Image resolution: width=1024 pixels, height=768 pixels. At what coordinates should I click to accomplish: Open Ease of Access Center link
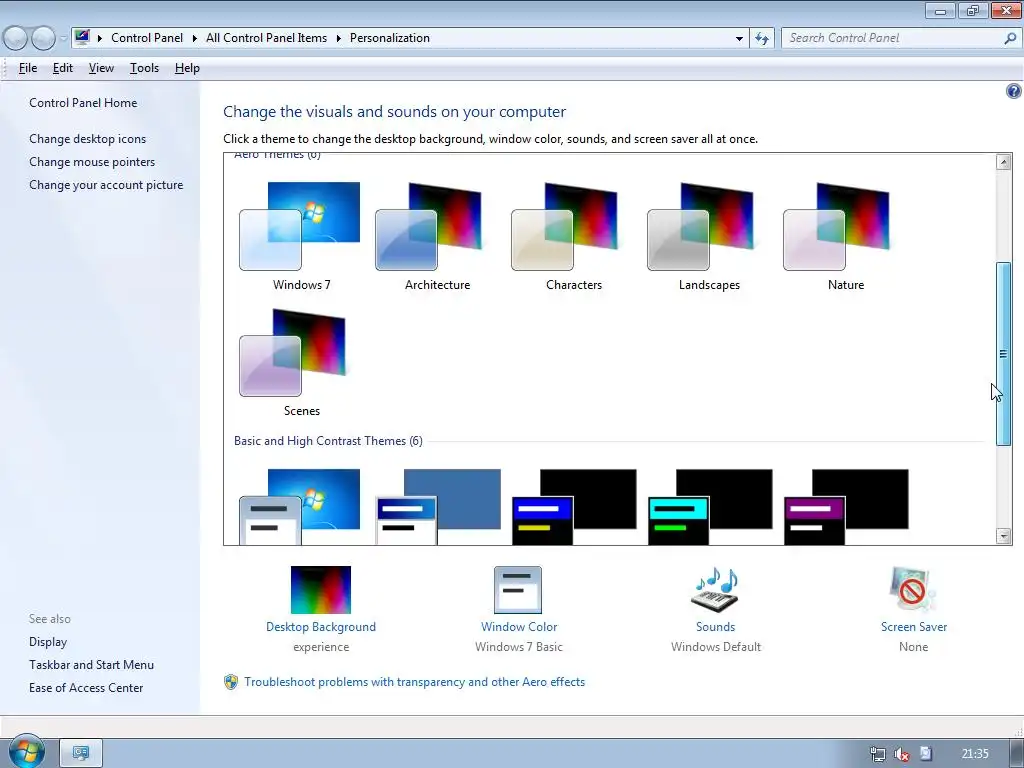(86, 687)
